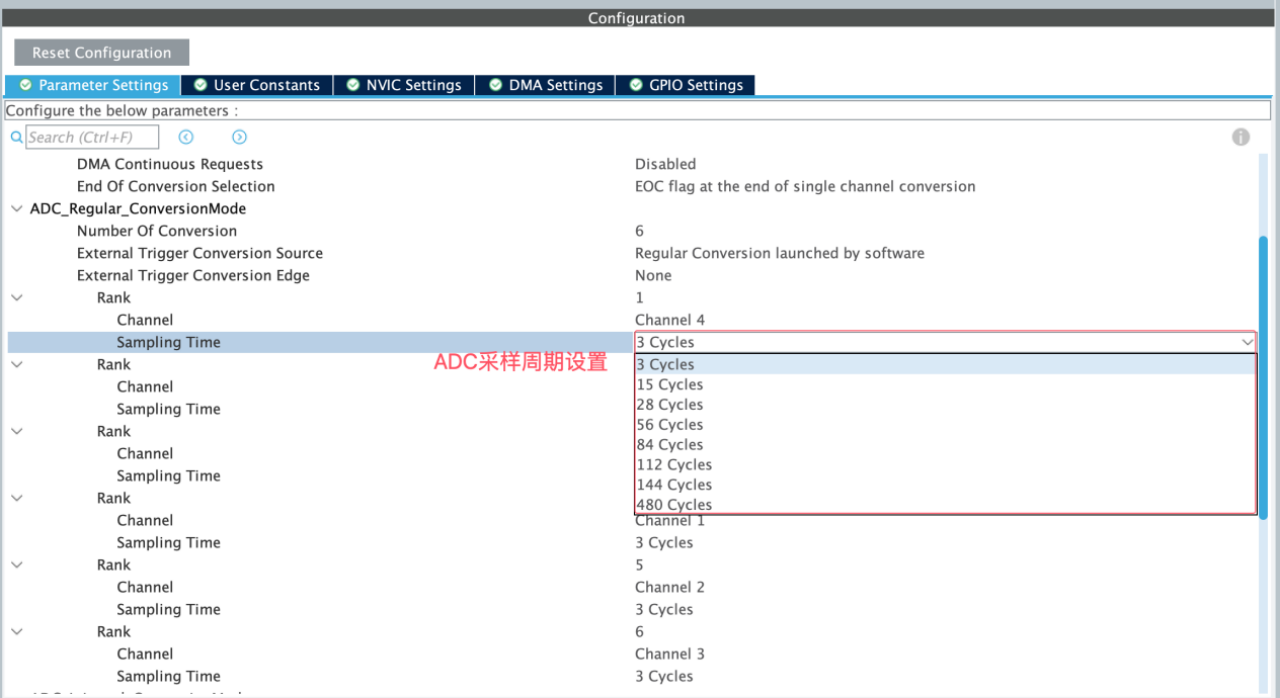This screenshot has width=1280, height=698.
Task: Click the magnifier search icon
Action: tap(16, 137)
